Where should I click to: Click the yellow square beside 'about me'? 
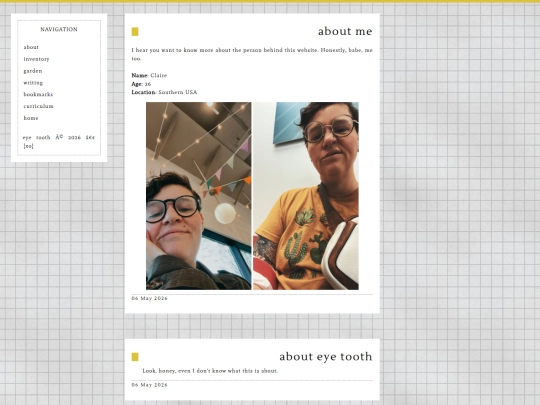click(135, 32)
